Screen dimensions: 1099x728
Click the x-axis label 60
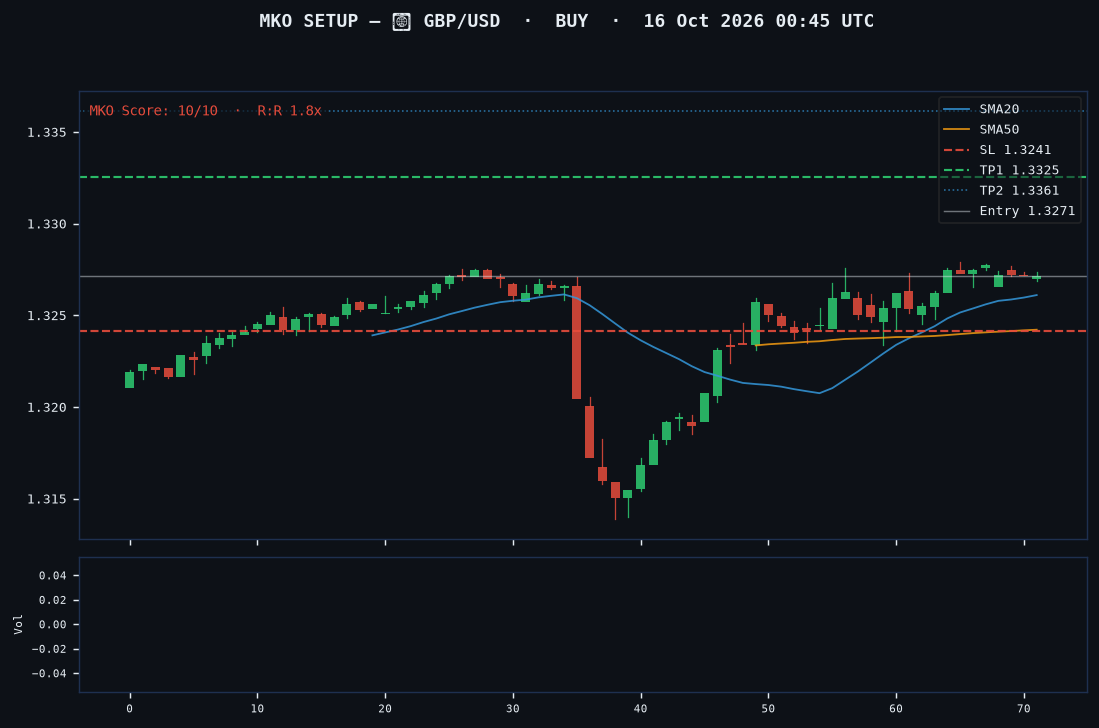(896, 708)
